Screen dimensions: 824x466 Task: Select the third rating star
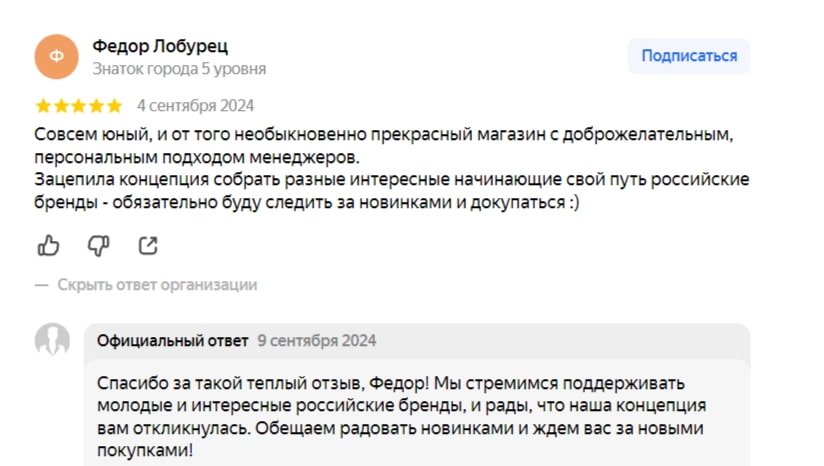coord(79,106)
